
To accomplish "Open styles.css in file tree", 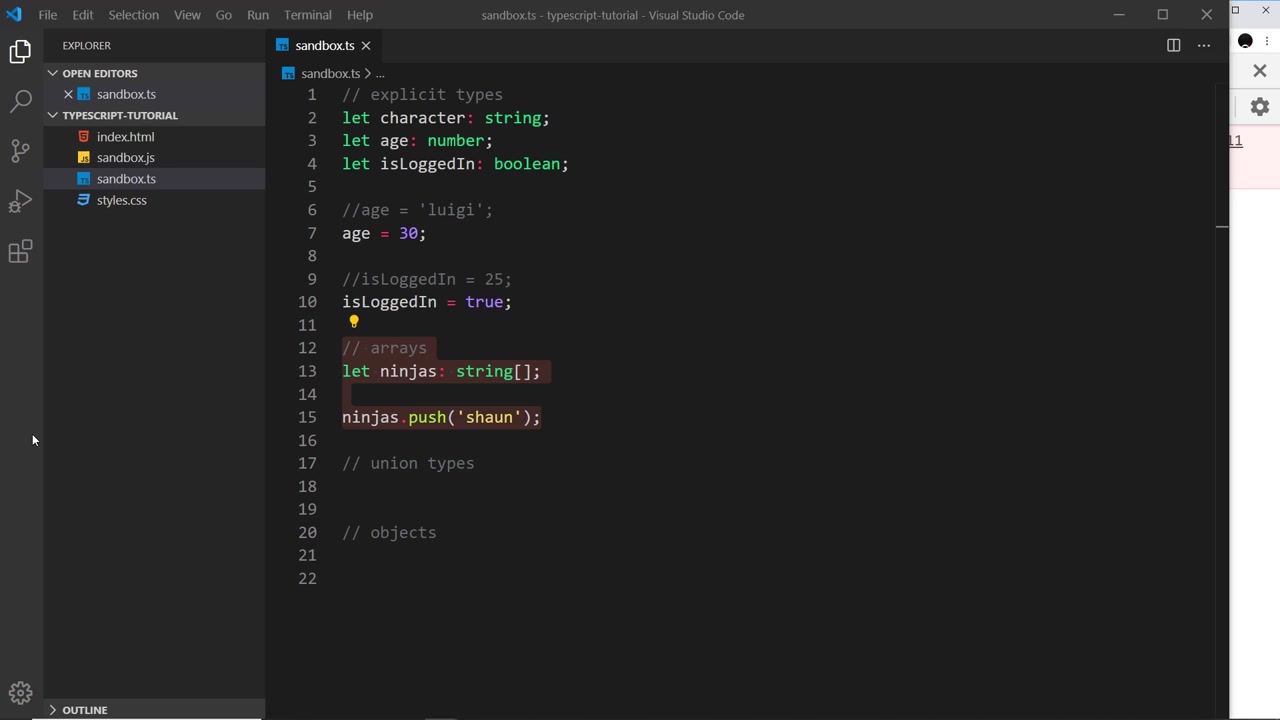I will coord(155,200).
